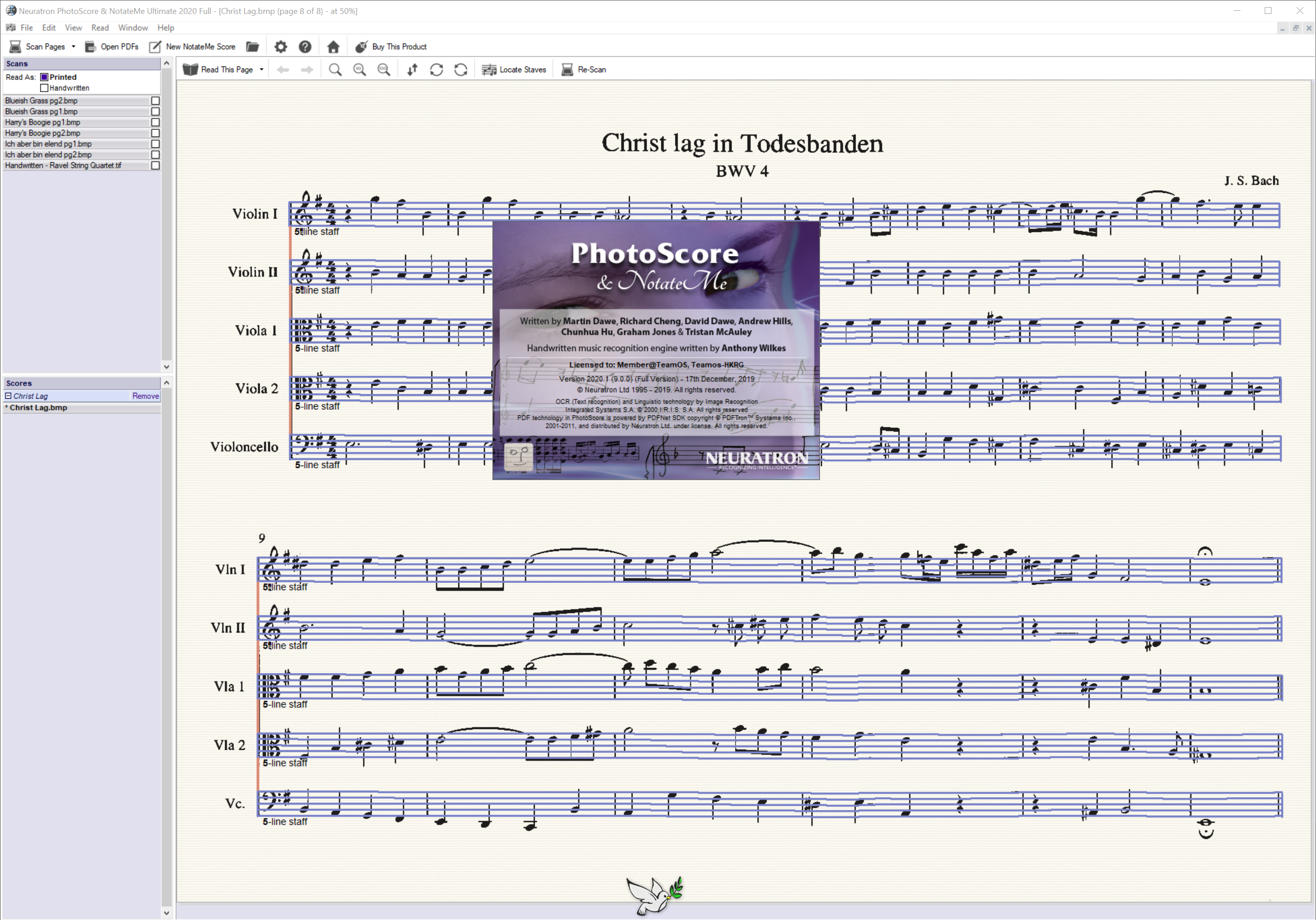Viewport: 1316px width, 920px height.
Task: Click the Open PDFs button label
Action: point(120,47)
